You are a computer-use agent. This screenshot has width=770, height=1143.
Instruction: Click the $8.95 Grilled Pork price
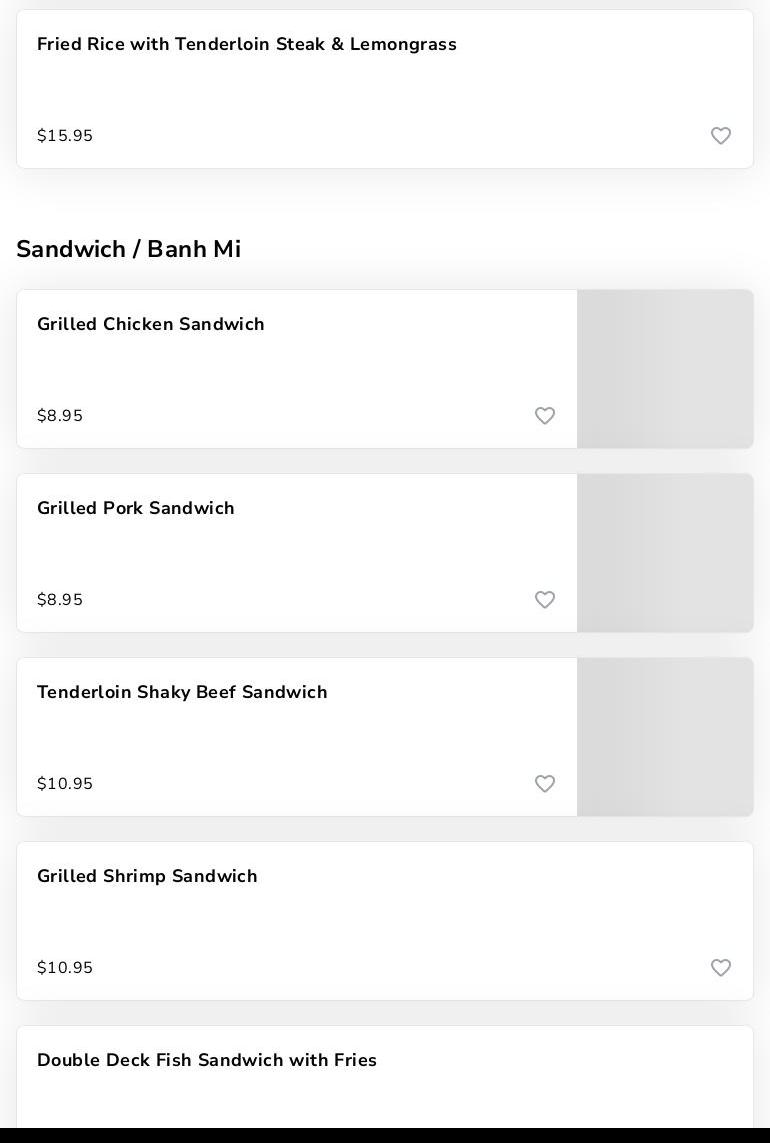[60, 600]
